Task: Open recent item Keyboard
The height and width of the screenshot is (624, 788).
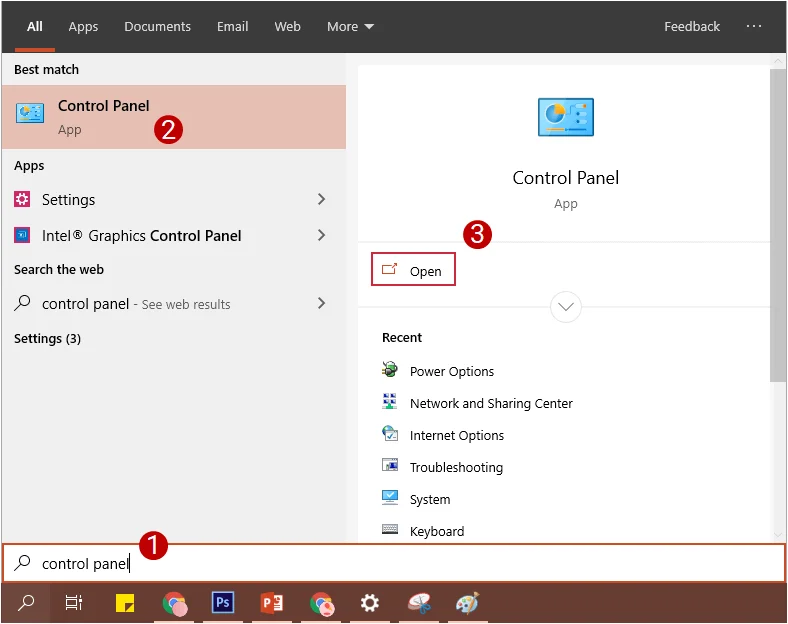Action: (x=437, y=532)
